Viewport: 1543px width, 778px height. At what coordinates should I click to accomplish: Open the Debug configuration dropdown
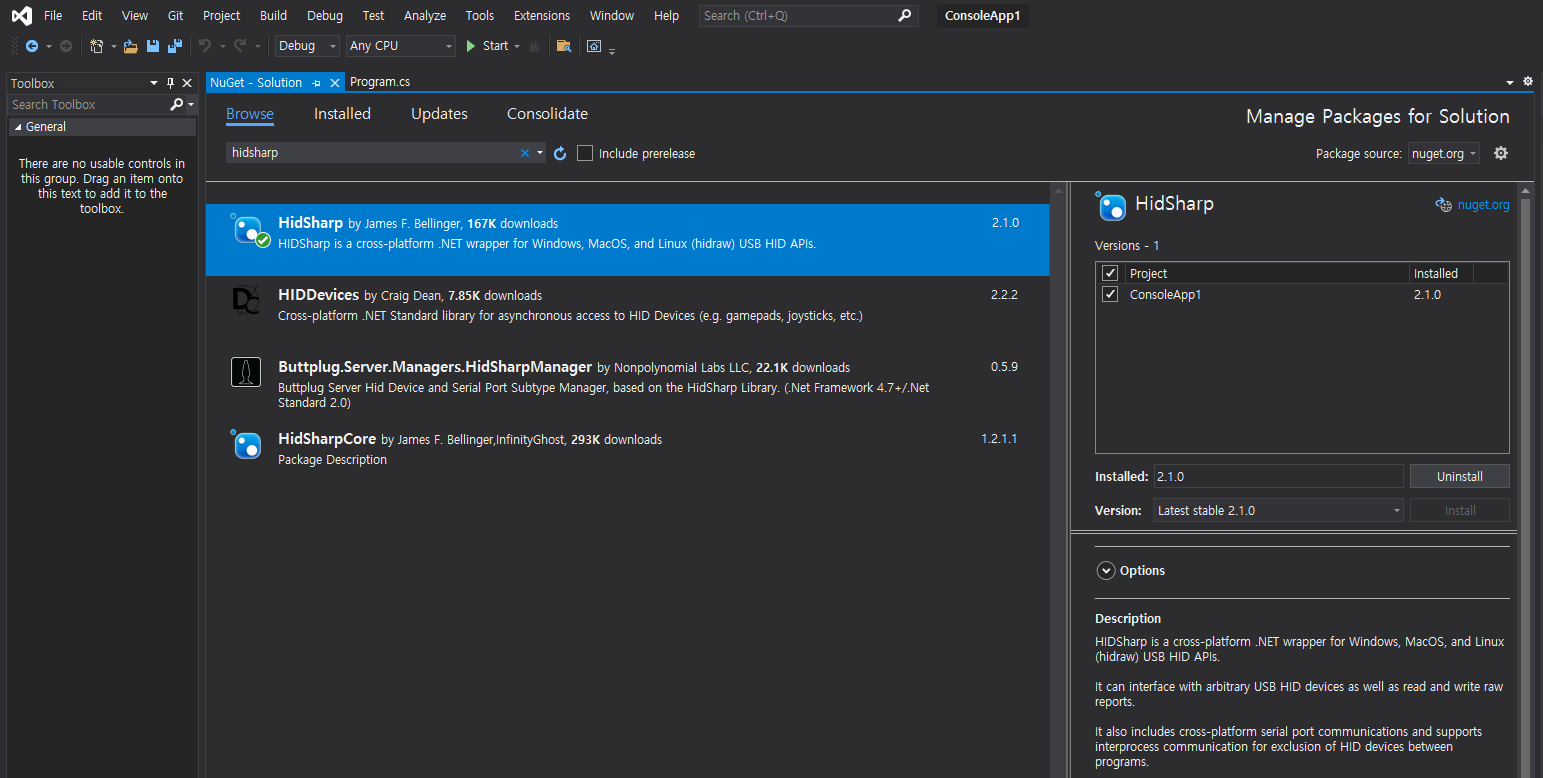(x=306, y=46)
